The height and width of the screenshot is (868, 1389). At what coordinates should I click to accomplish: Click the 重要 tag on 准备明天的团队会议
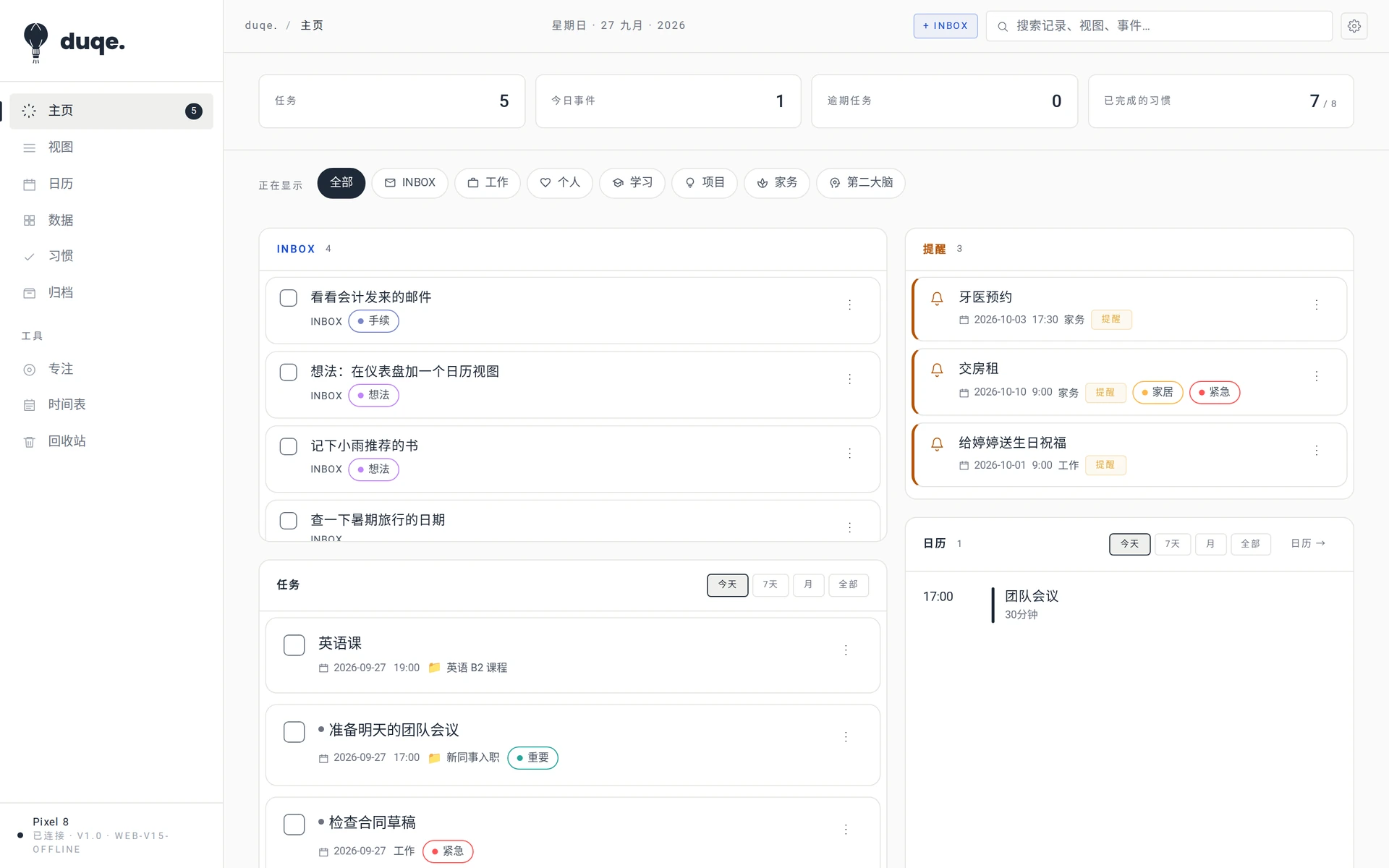533,758
